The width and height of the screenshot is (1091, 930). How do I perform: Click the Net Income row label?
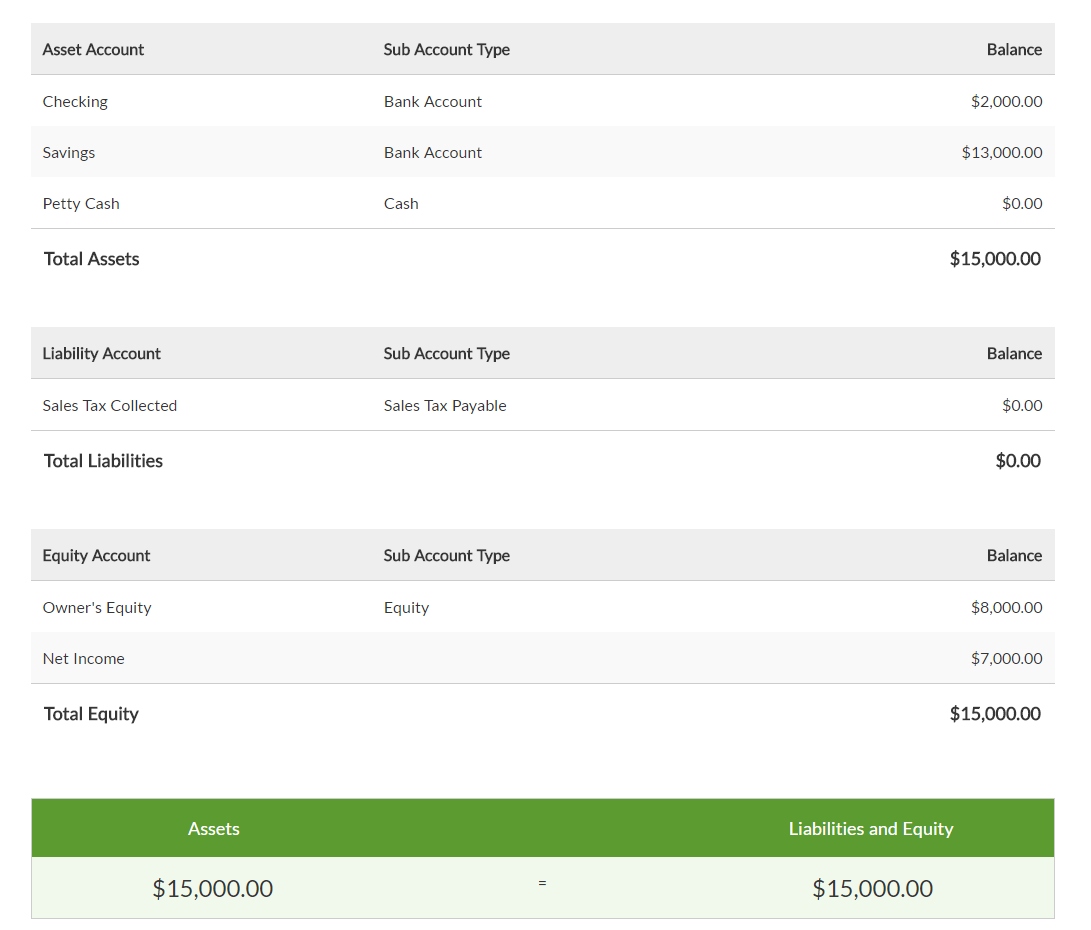tap(84, 659)
